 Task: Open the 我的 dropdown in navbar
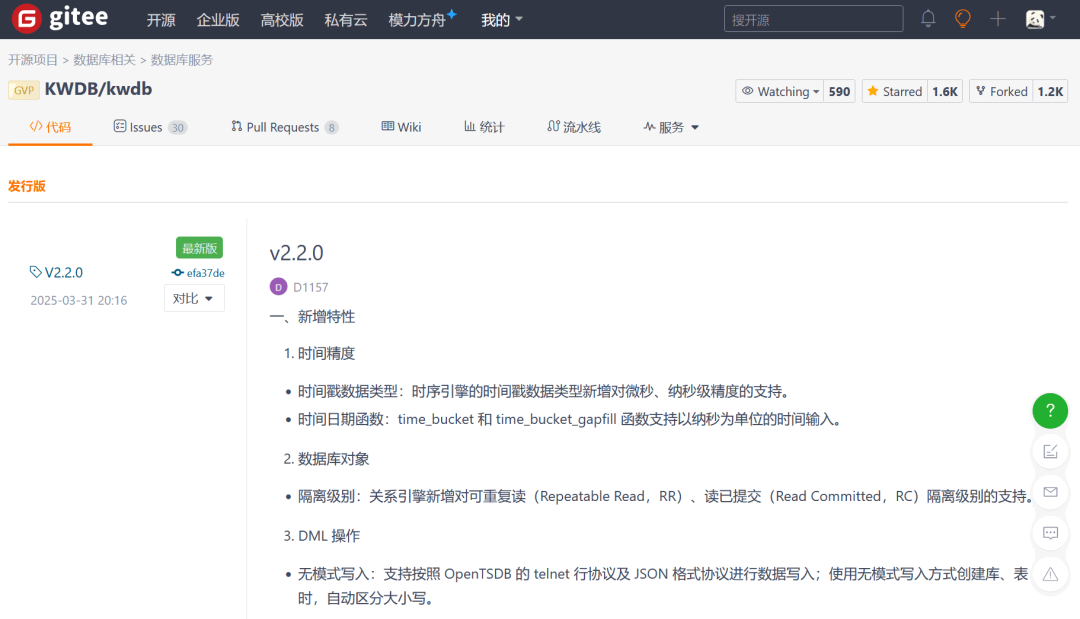(501, 20)
